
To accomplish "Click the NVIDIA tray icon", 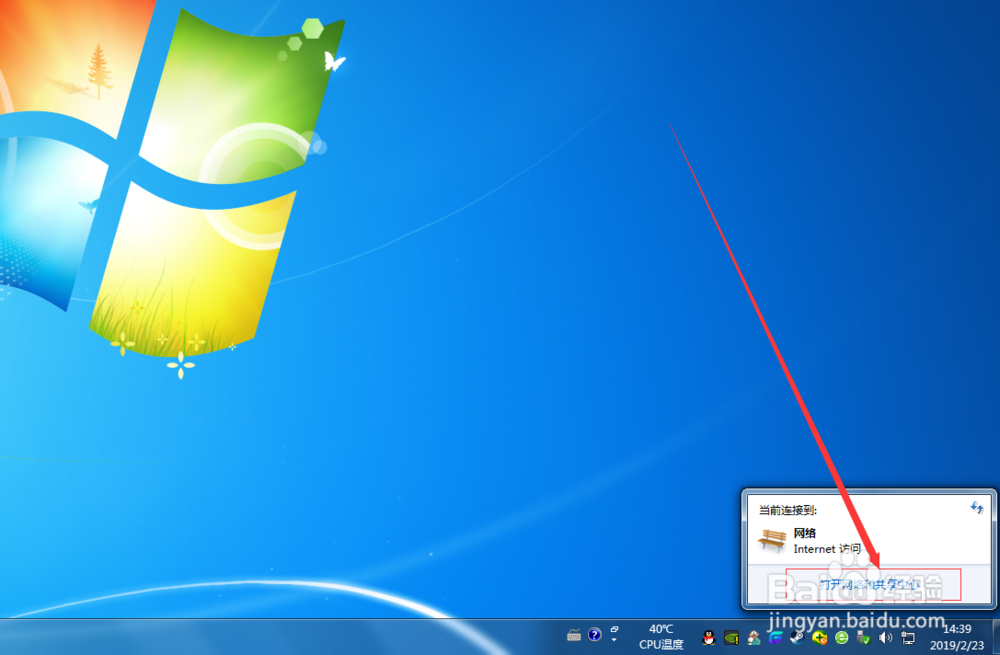I will tap(731, 637).
